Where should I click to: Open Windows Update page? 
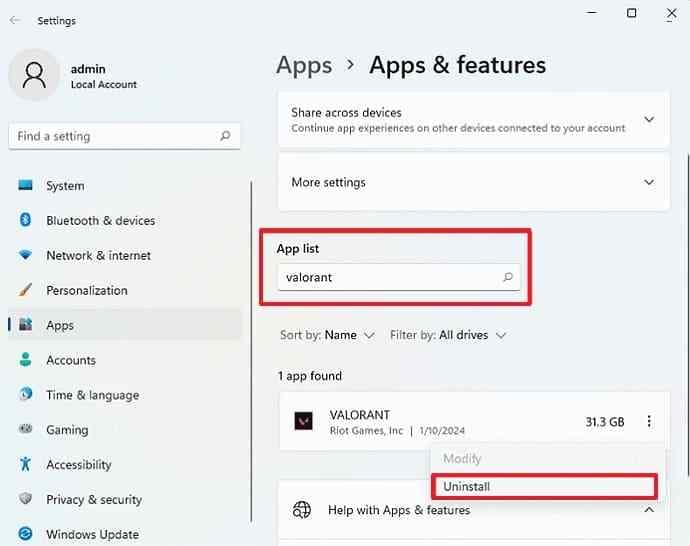(92, 534)
